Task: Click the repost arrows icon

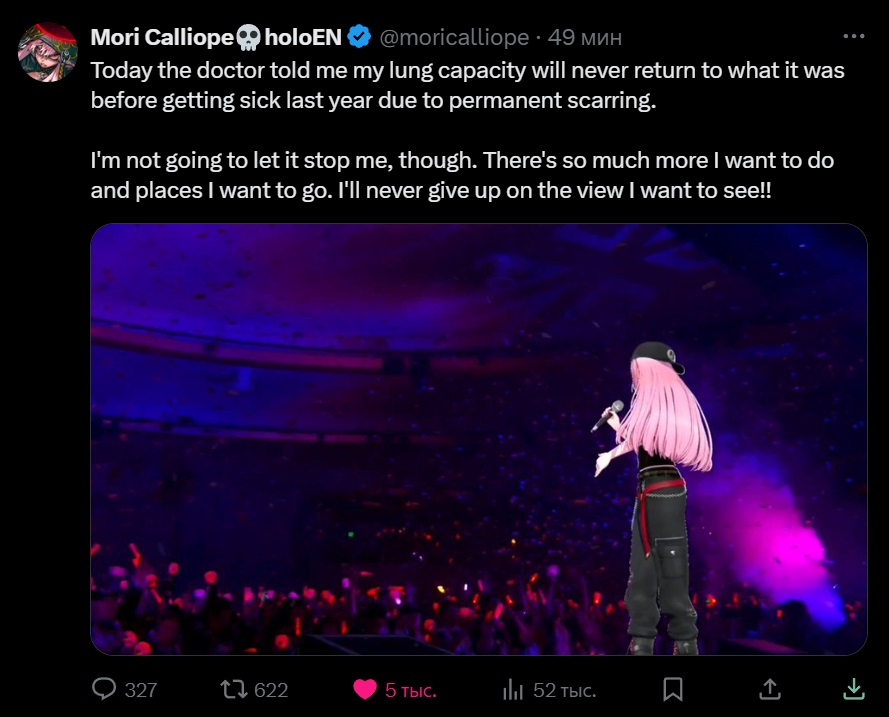Action: point(233,689)
